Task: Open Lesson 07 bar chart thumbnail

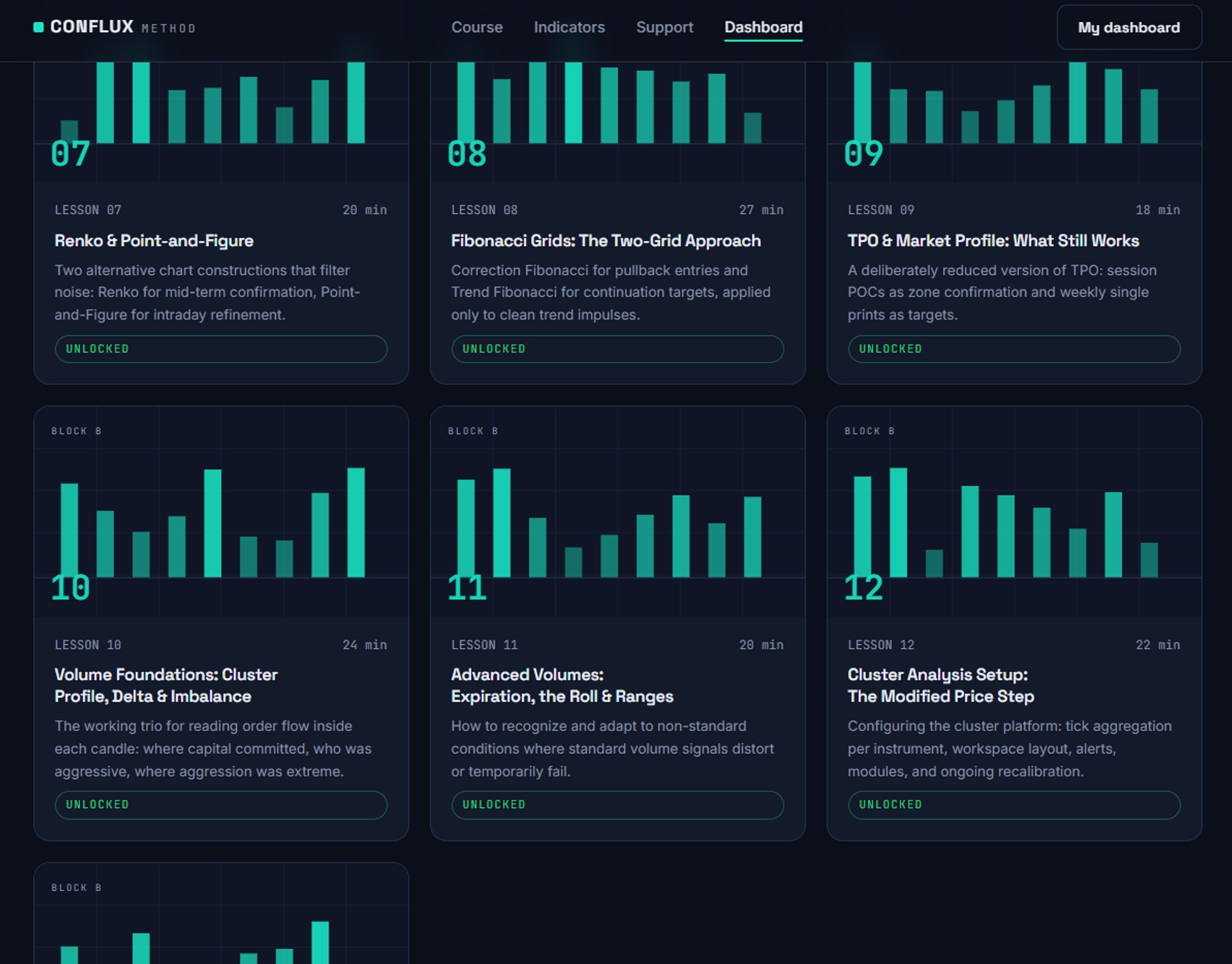Action: point(221,122)
